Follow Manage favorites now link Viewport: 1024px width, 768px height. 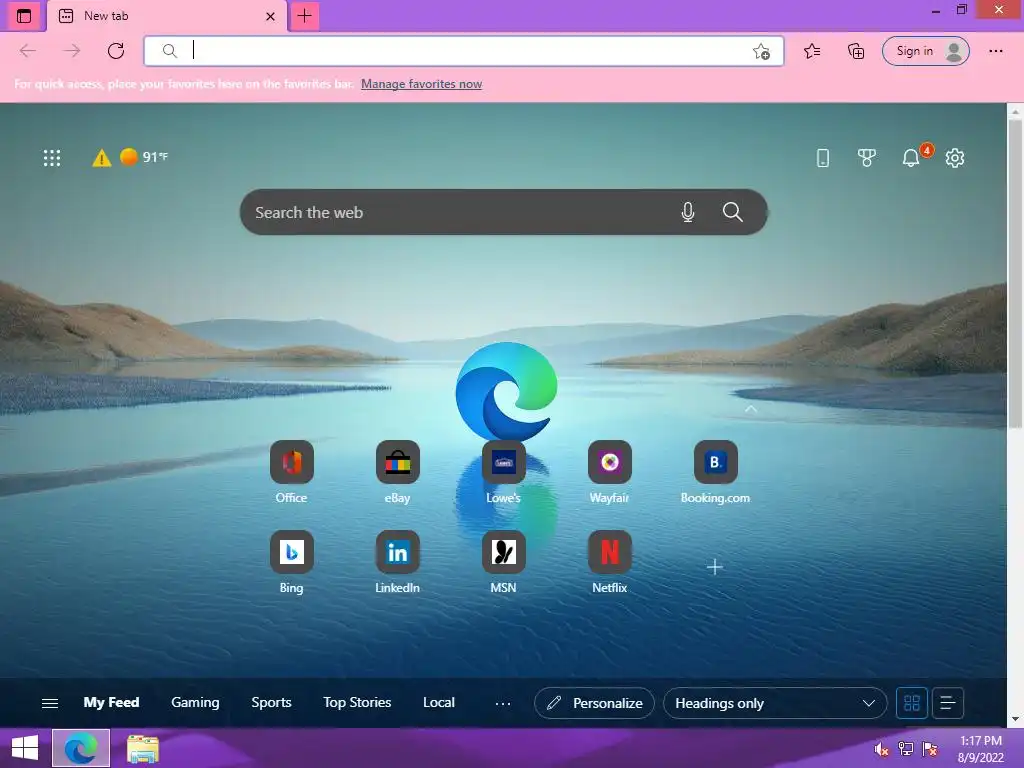(421, 84)
